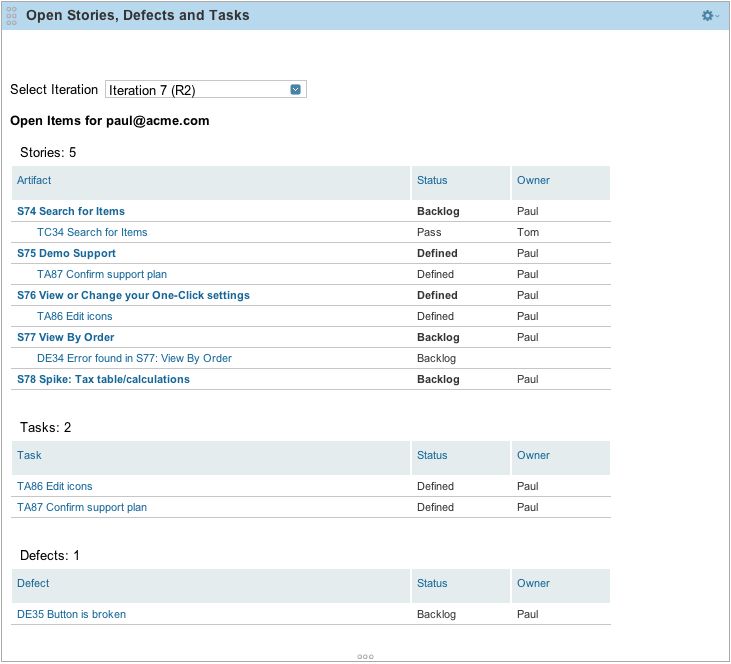This screenshot has height=664, width=731.
Task: Grab the panel drag handle icon
Action: click(x=11, y=16)
